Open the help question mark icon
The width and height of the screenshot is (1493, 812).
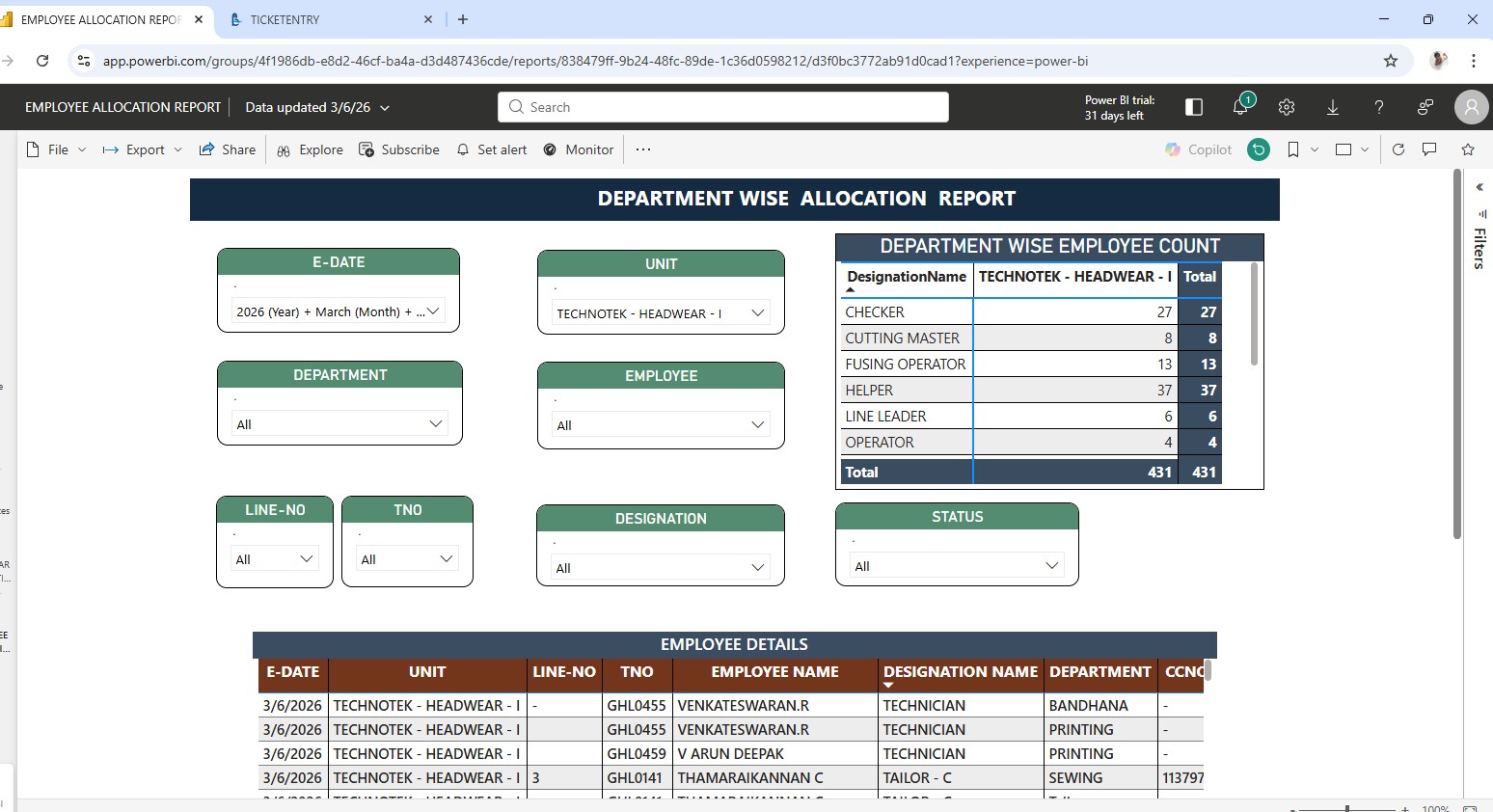pyautogui.click(x=1379, y=107)
